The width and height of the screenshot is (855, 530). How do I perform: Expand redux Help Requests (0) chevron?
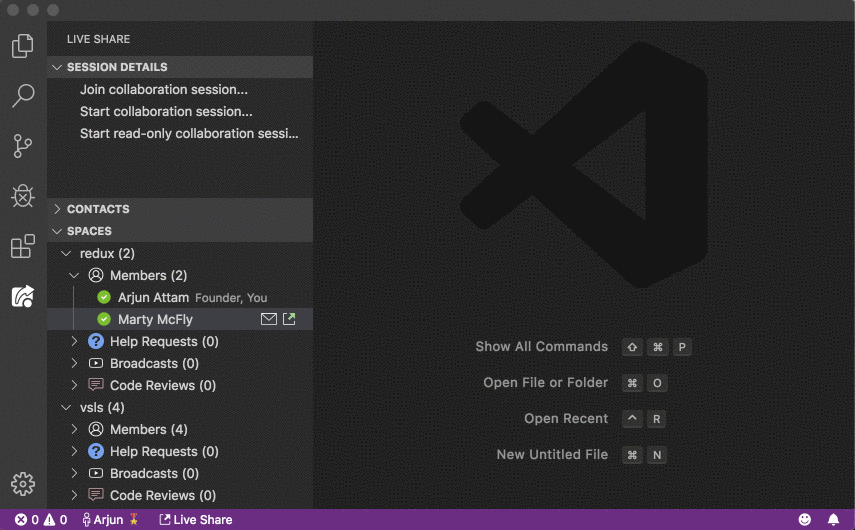point(74,341)
